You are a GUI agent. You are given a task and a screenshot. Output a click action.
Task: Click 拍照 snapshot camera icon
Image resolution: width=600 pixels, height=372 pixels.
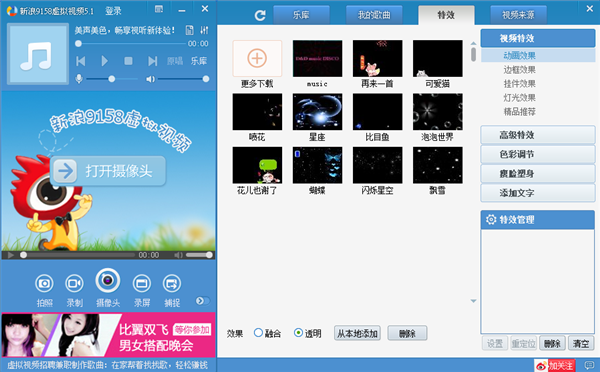pos(44,284)
